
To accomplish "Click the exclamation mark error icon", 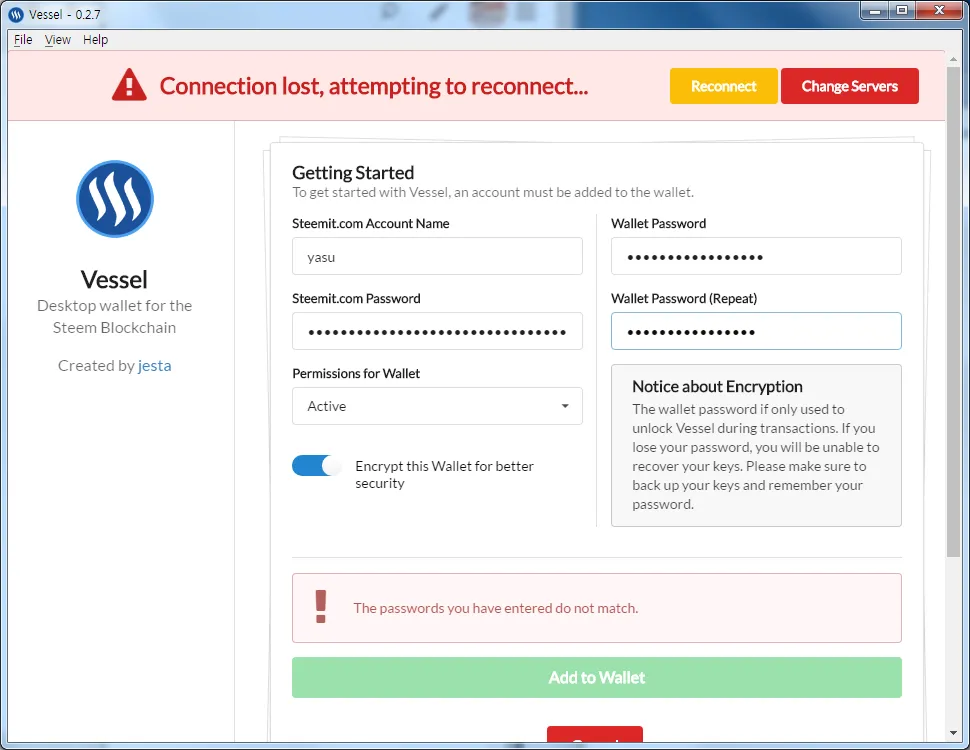I will pyautogui.click(x=320, y=606).
